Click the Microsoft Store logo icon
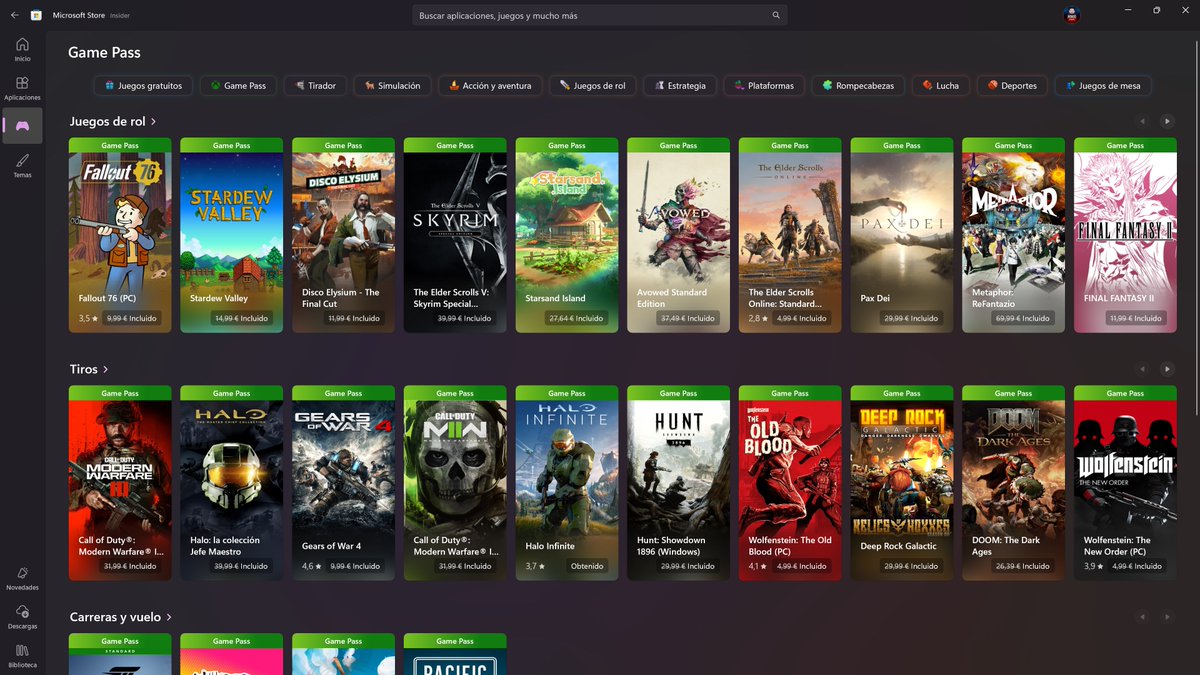The height and width of the screenshot is (675, 1200). pos(37,15)
